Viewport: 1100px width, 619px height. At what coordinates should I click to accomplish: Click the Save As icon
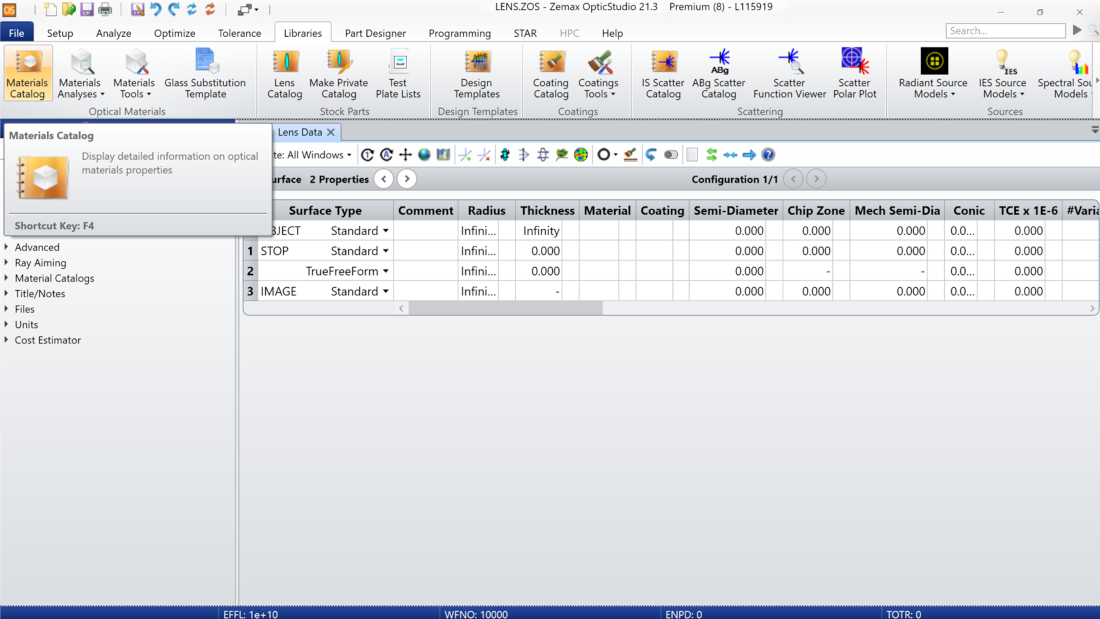coord(138,10)
